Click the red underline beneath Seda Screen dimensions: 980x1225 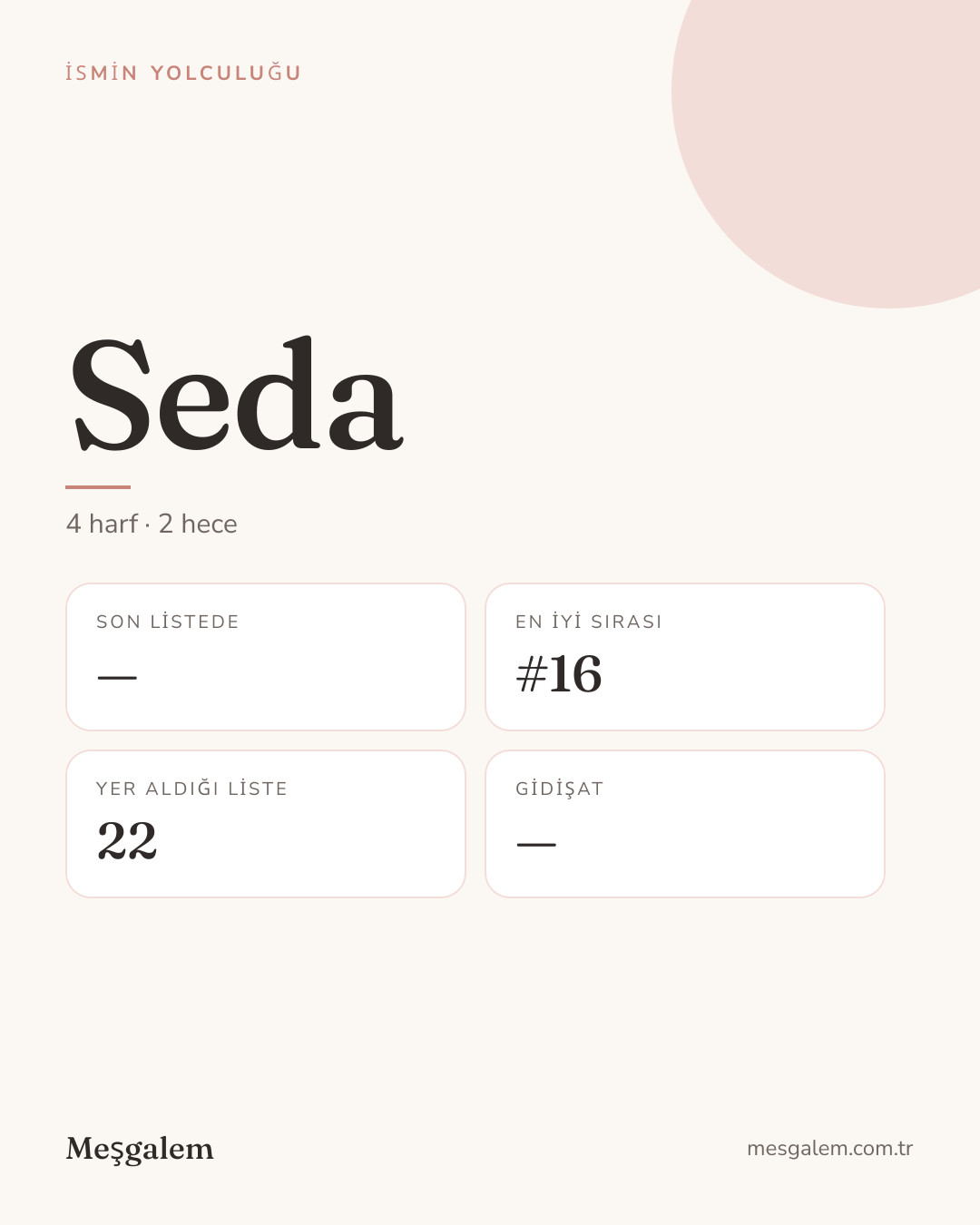coord(98,487)
